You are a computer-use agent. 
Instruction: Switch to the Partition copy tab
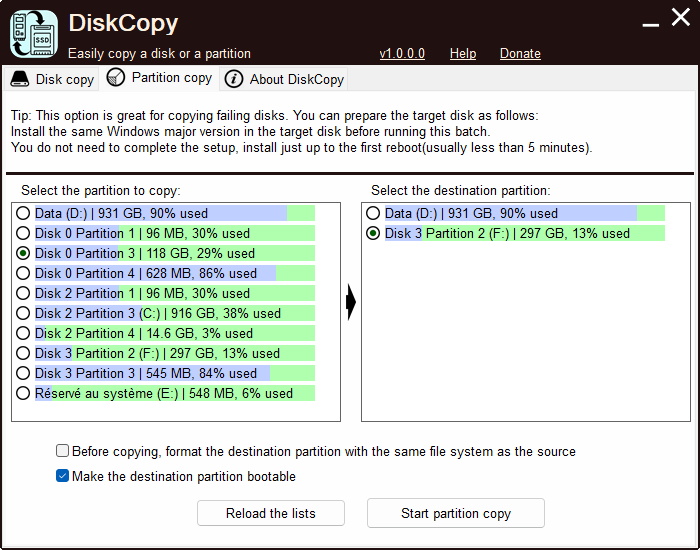(x=159, y=78)
